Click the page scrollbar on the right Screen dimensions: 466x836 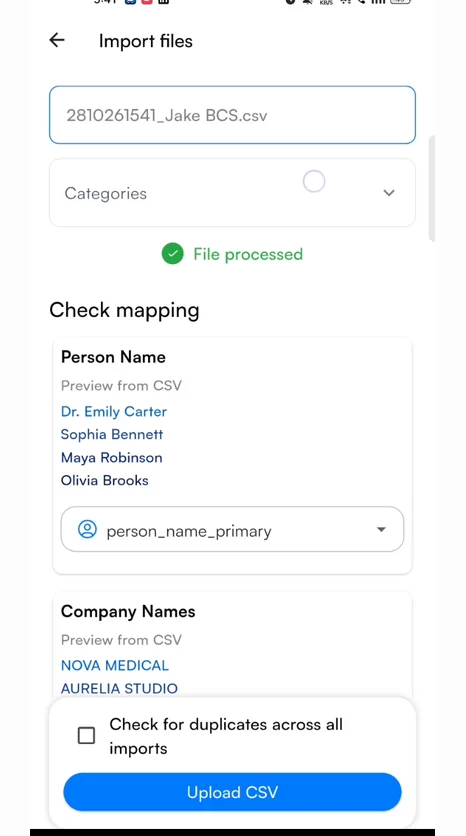(431, 188)
